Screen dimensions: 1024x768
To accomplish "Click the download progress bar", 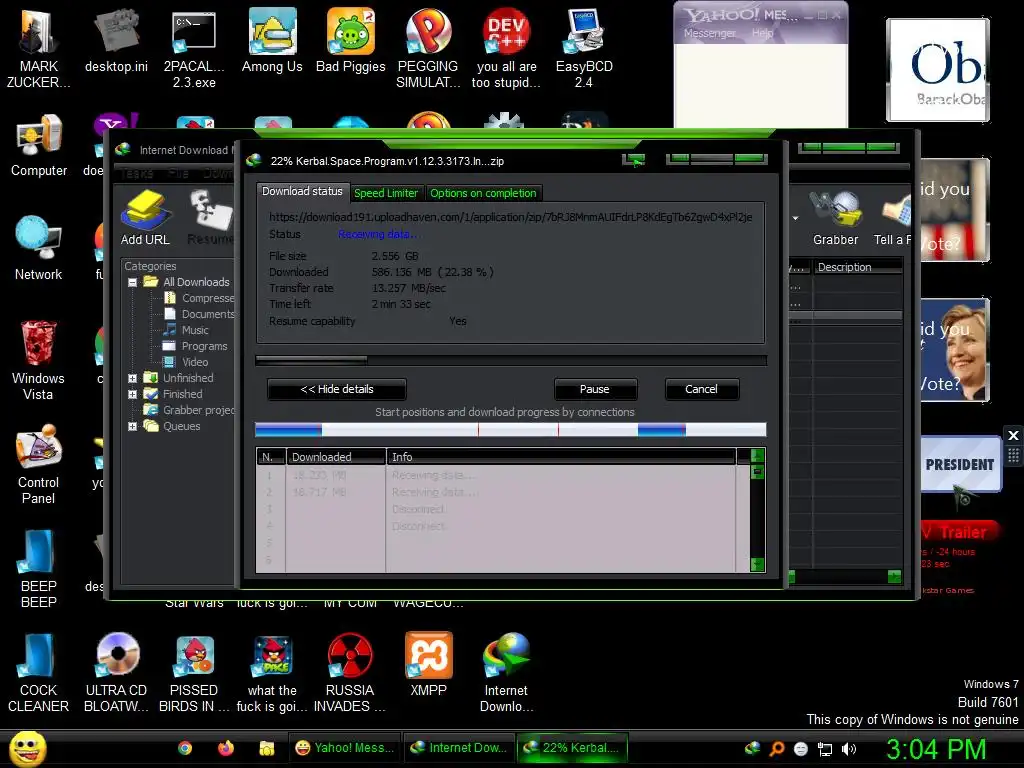I will click(x=511, y=360).
